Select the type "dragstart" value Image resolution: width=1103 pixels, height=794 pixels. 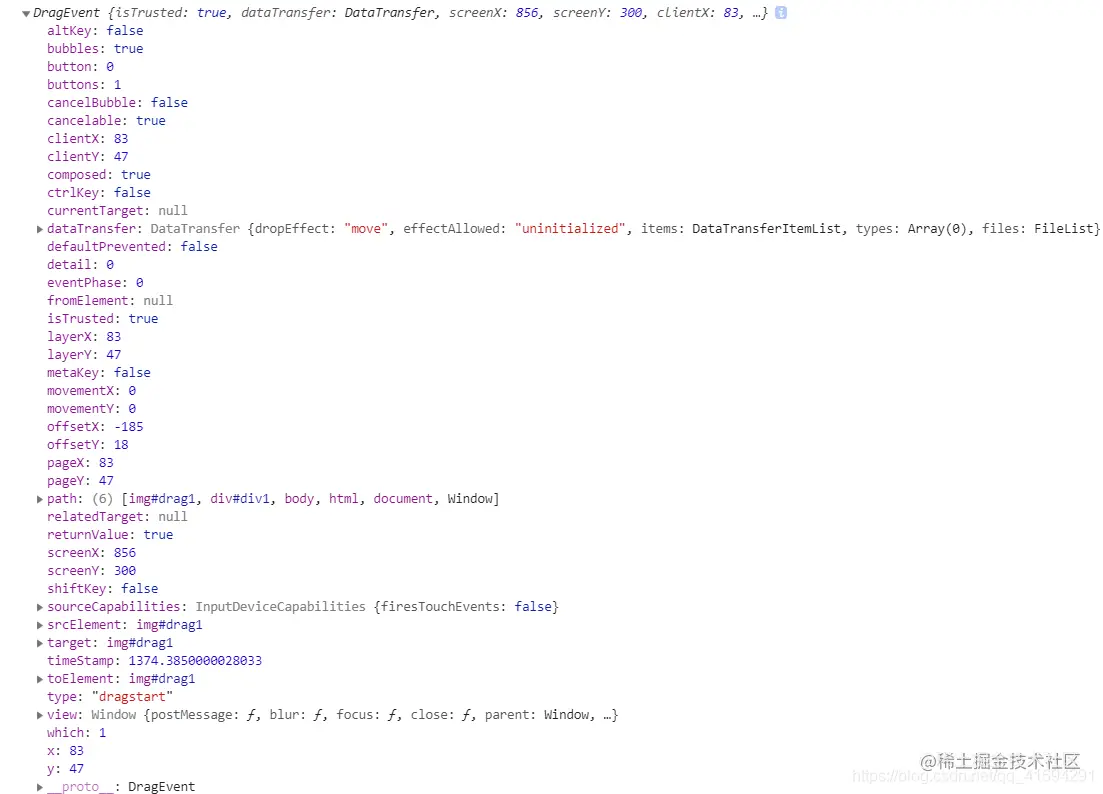tap(132, 697)
